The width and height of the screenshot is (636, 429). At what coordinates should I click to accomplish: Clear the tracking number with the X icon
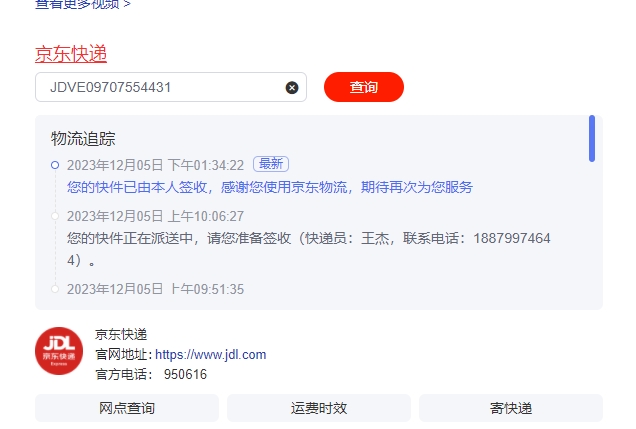[x=292, y=88]
